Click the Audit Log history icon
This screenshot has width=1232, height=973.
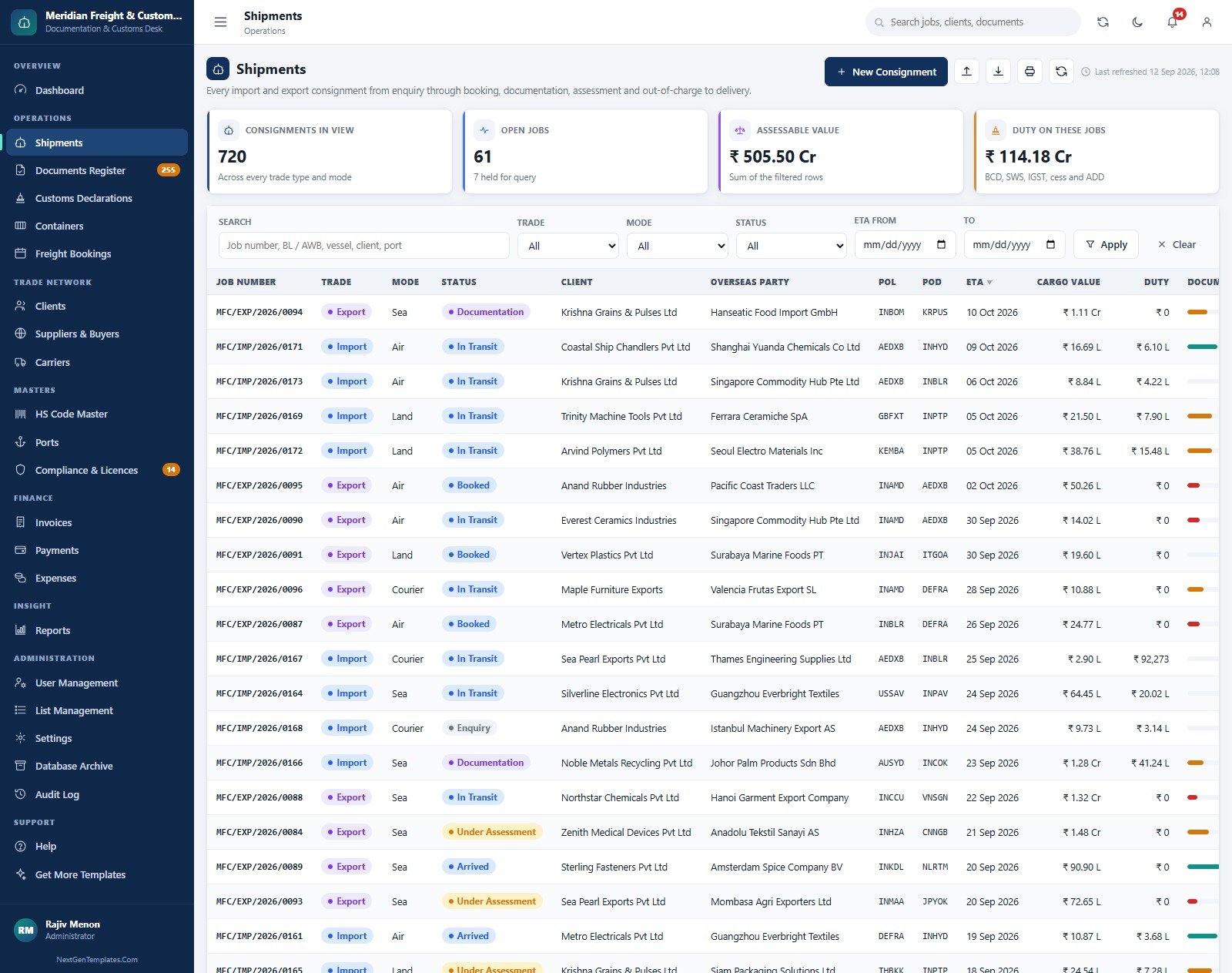coord(21,794)
